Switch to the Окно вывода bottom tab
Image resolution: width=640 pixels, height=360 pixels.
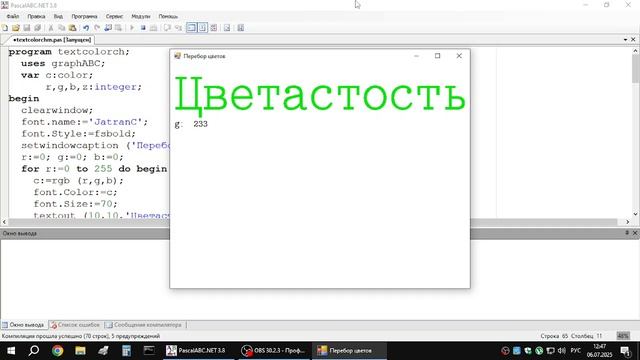click(23, 325)
